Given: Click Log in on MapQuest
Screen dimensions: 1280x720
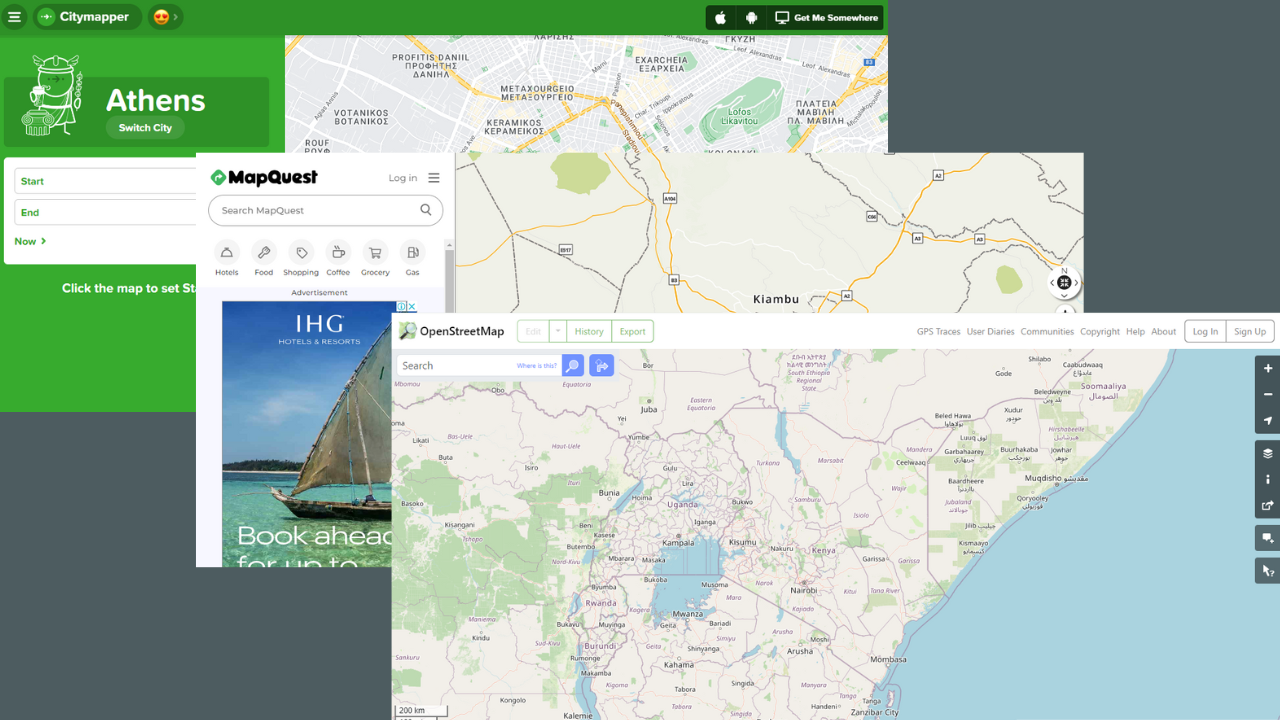Looking at the screenshot, I should pyautogui.click(x=403, y=178).
